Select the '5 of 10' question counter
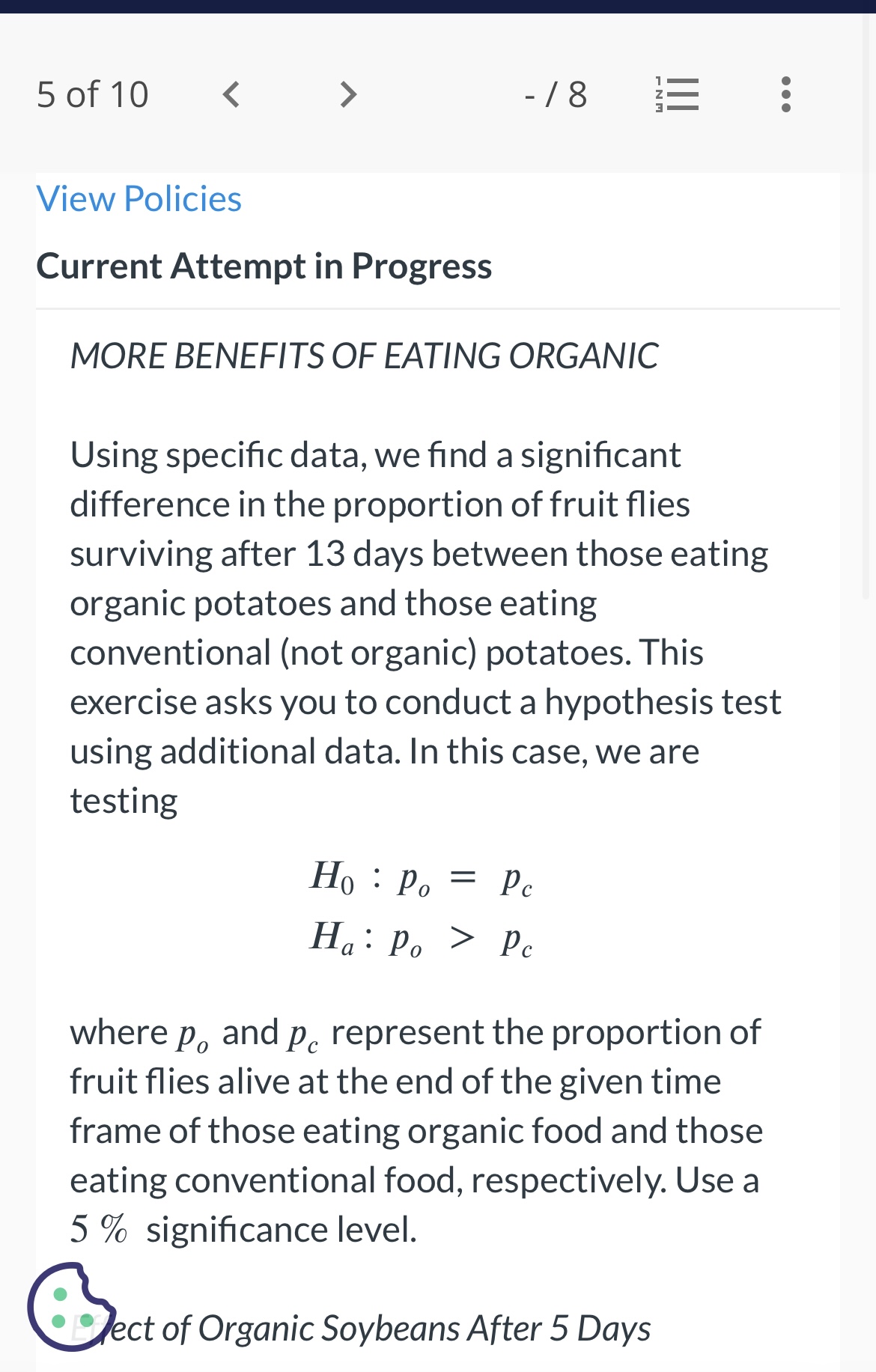 point(93,94)
